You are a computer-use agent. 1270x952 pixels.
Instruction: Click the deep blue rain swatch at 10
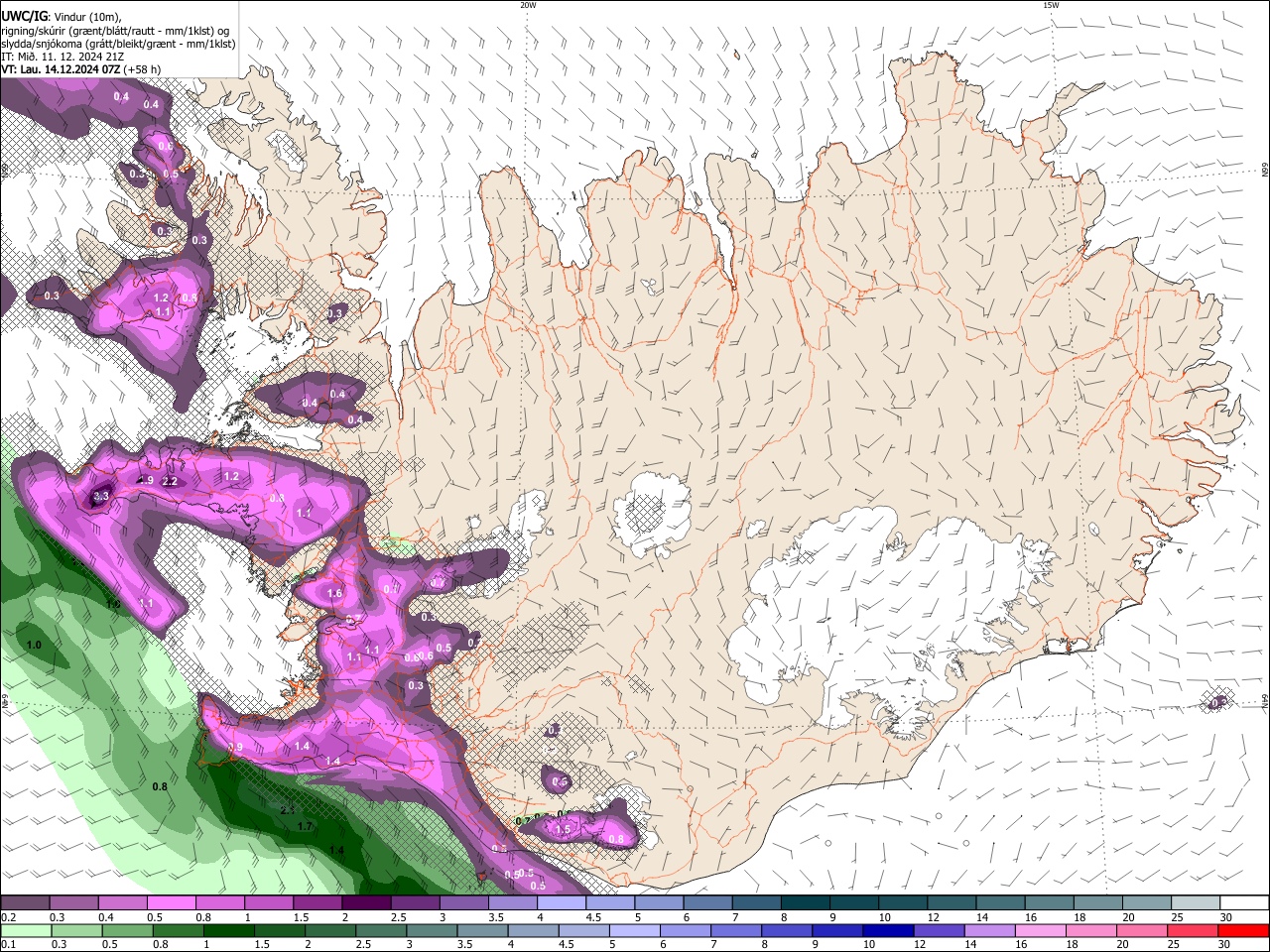point(887,930)
